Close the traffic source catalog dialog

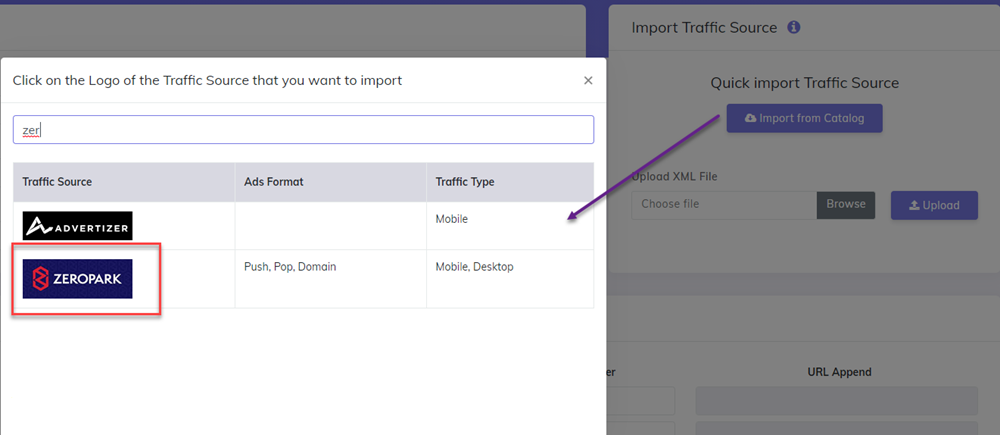point(588,80)
